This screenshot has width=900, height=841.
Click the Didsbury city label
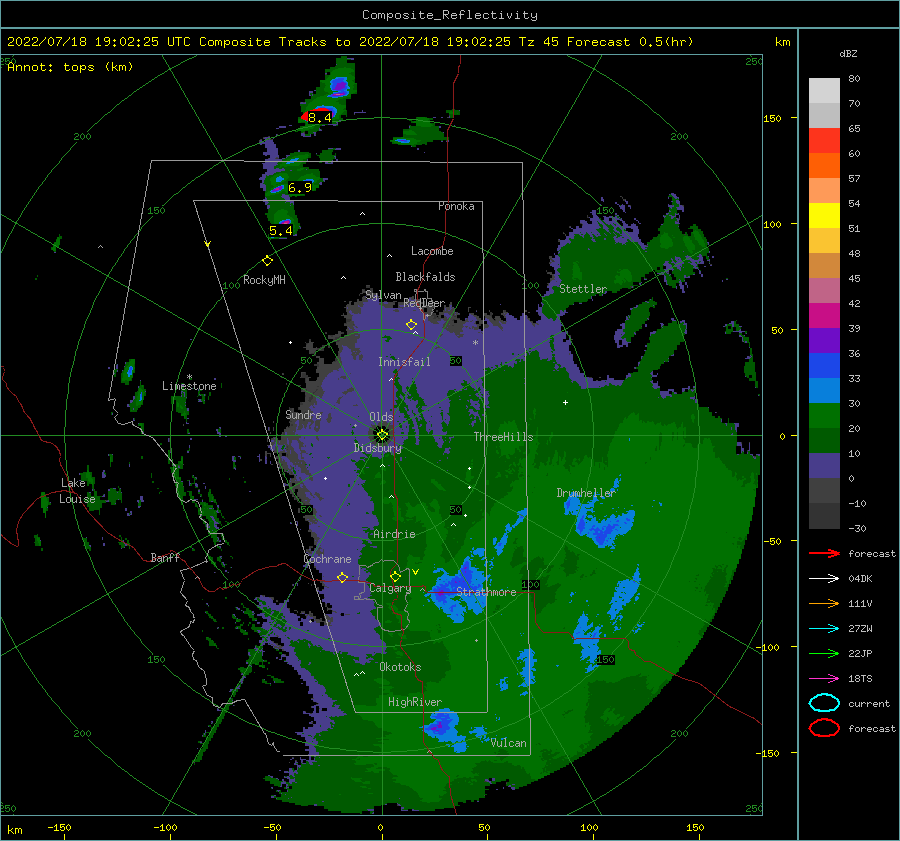pyautogui.click(x=378, y=448)
